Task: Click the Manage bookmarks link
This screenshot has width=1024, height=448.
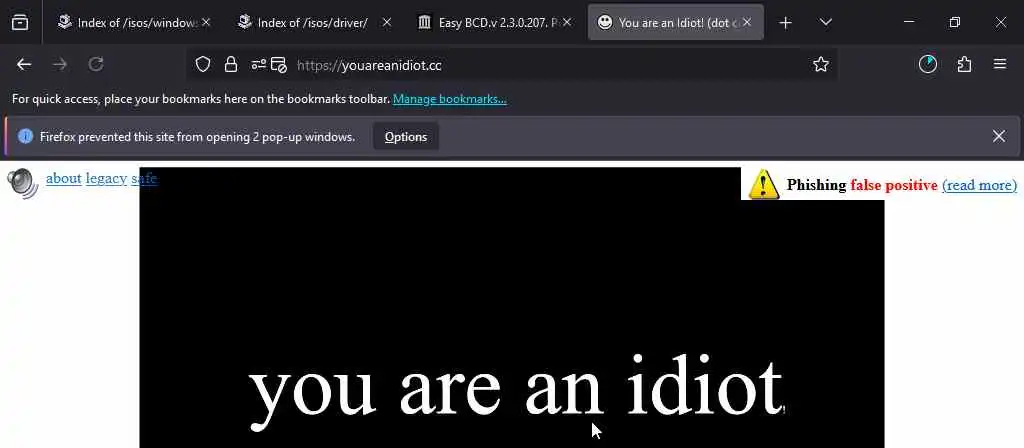Action: pos(449,99)
